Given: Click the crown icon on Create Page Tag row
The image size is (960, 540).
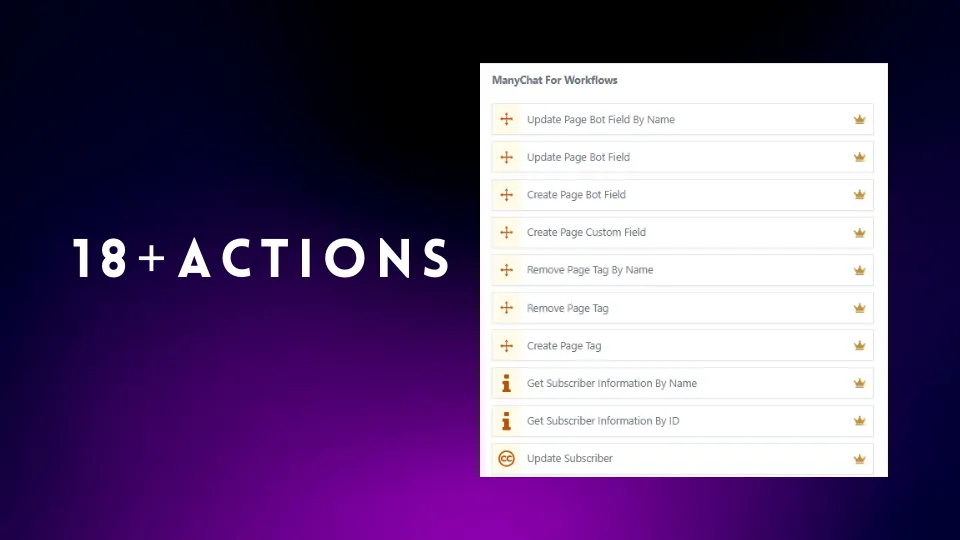Looking at the screenshot, I should point(860,345).
